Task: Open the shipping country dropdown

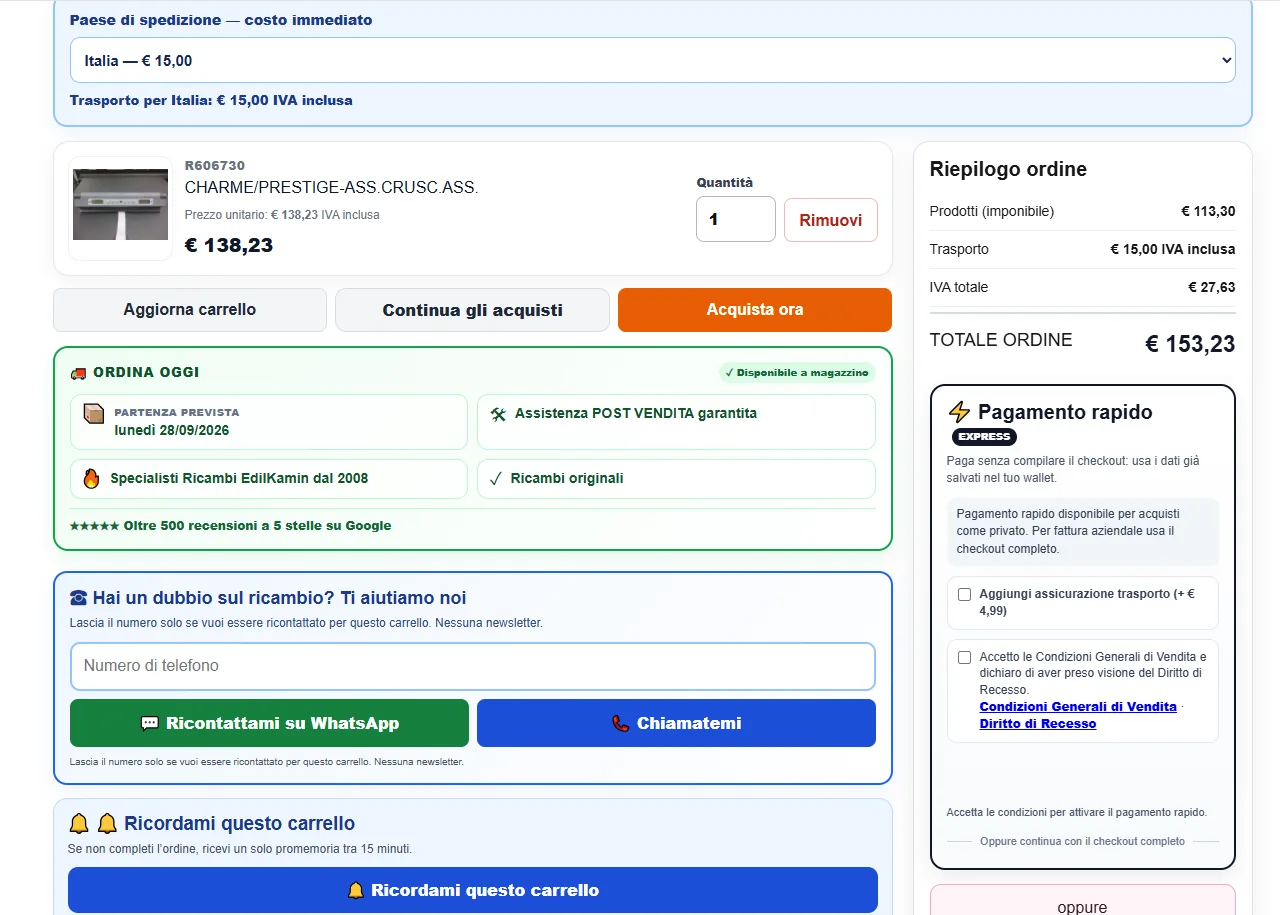Action: (x=652, y=60)
